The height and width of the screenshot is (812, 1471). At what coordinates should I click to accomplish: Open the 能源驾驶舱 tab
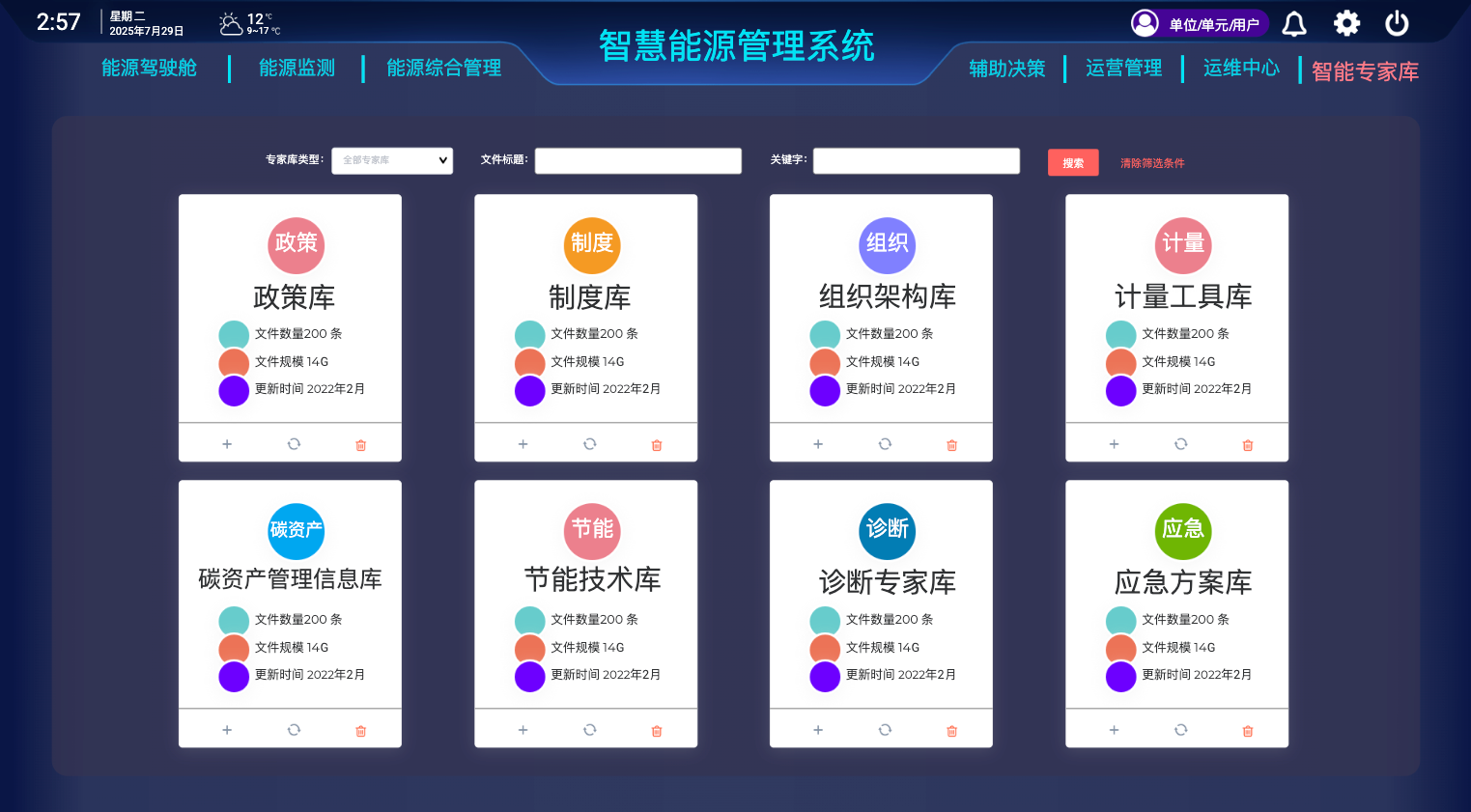coord(150,68)
